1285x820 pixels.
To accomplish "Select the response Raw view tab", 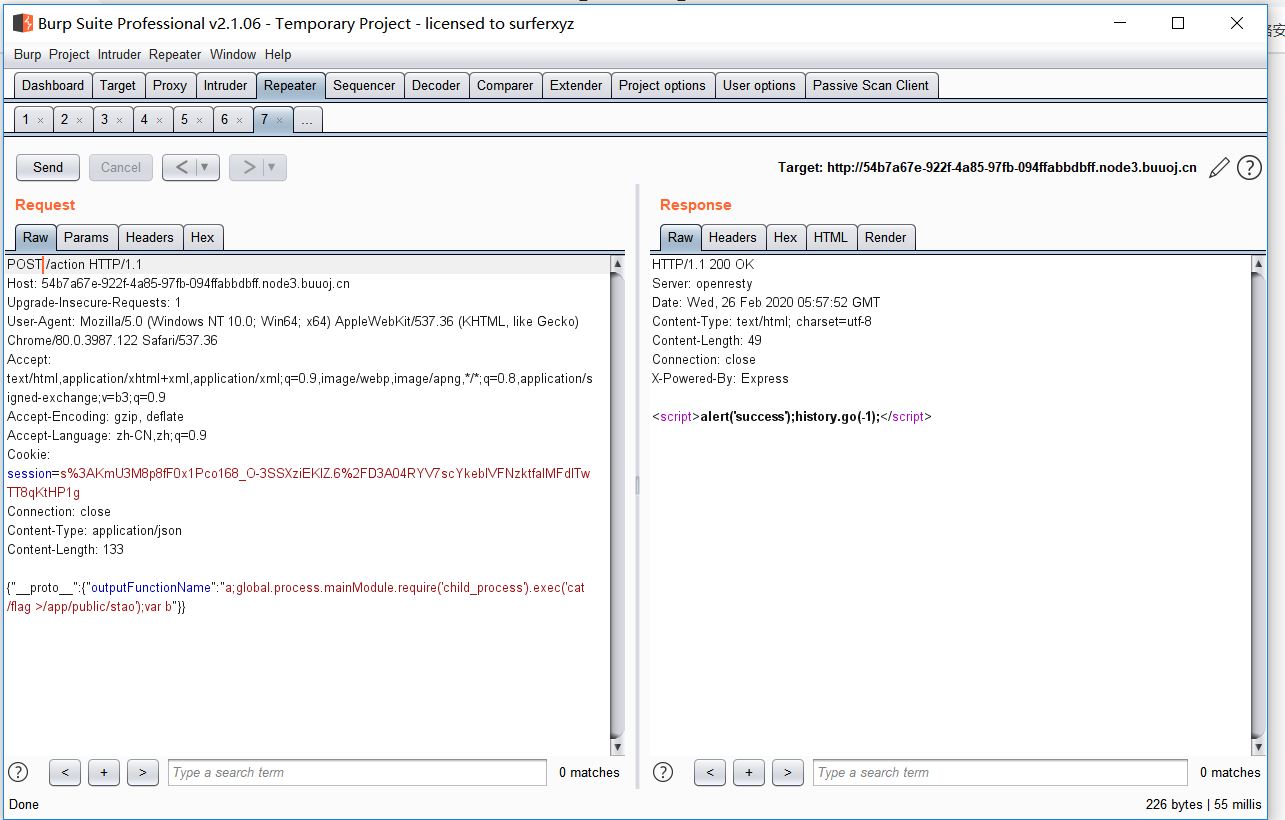I will (x=680, y=237).
